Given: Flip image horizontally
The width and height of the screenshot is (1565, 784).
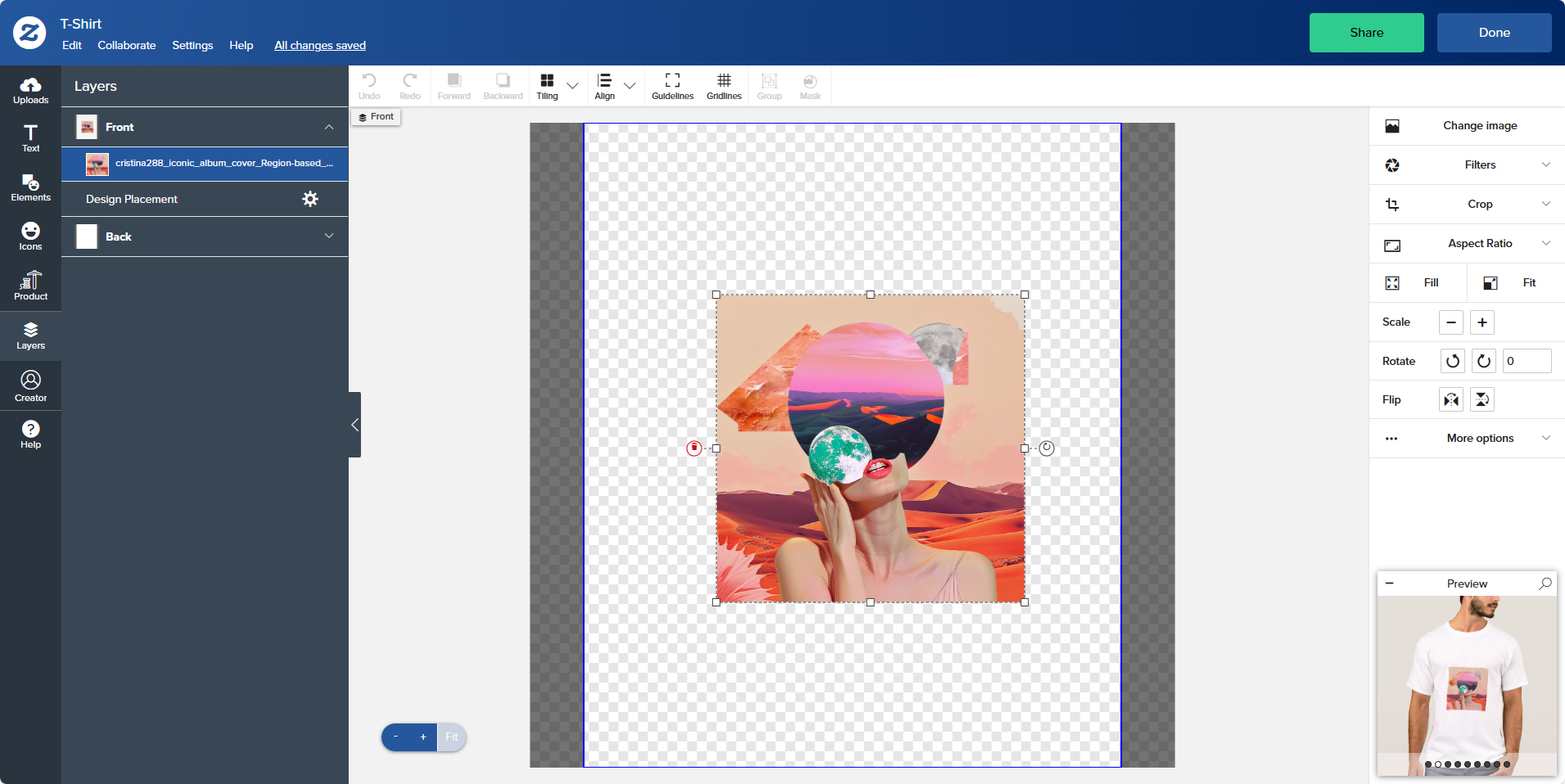Looking at the screenshot, I should [x=1451, y=399].
